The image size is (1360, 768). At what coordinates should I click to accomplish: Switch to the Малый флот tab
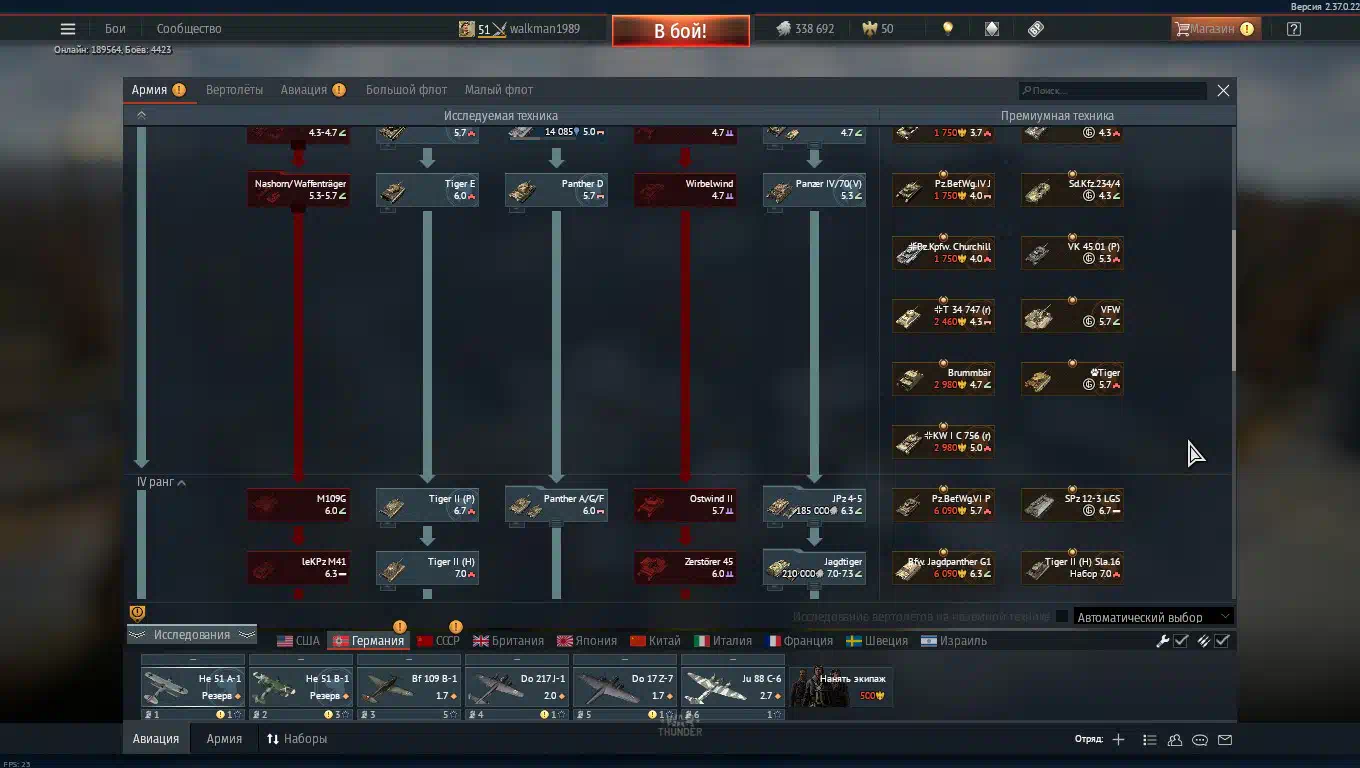tap(499, 90)
